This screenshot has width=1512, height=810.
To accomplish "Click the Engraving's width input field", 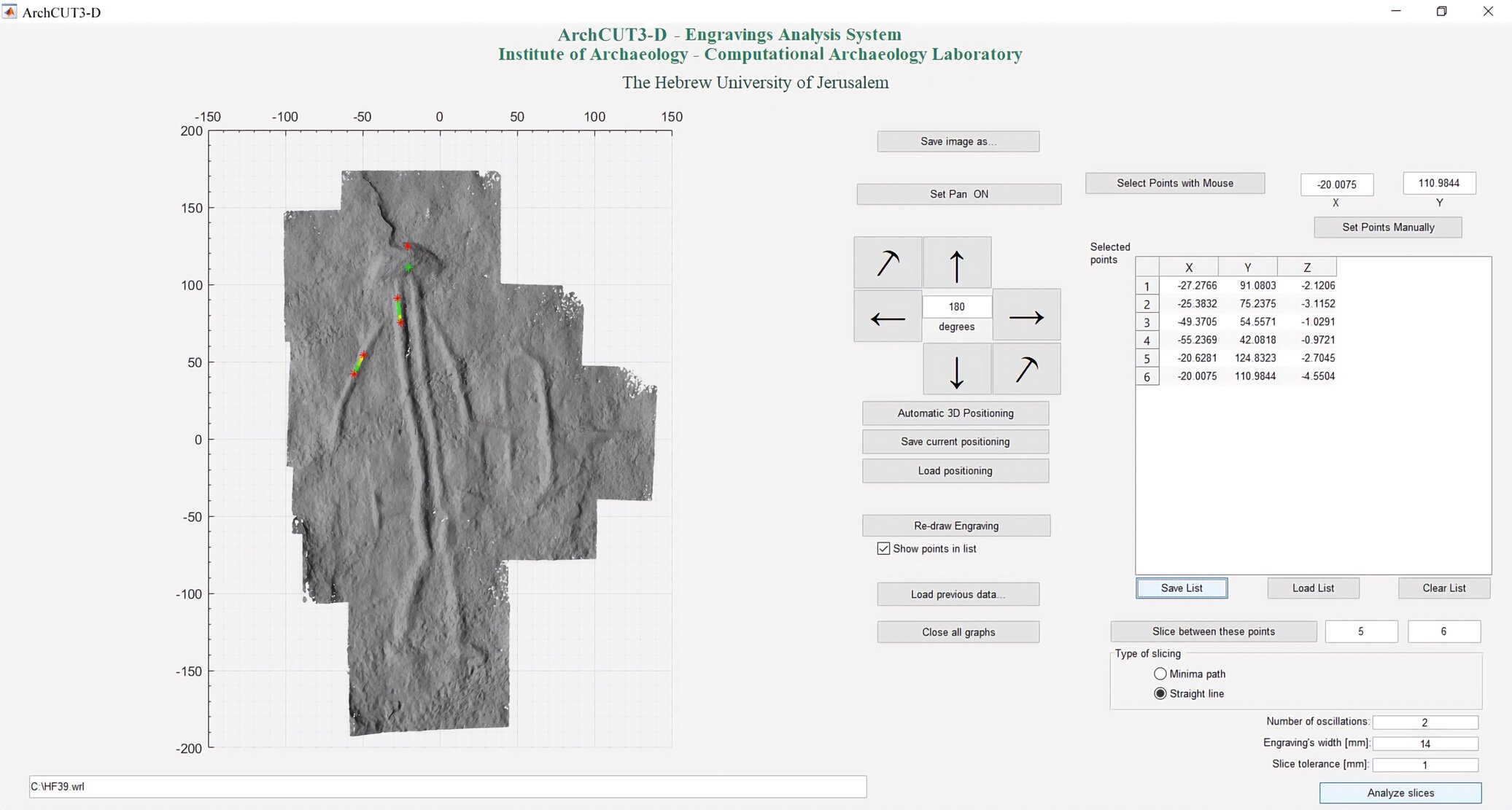I will pos(1424,744).
